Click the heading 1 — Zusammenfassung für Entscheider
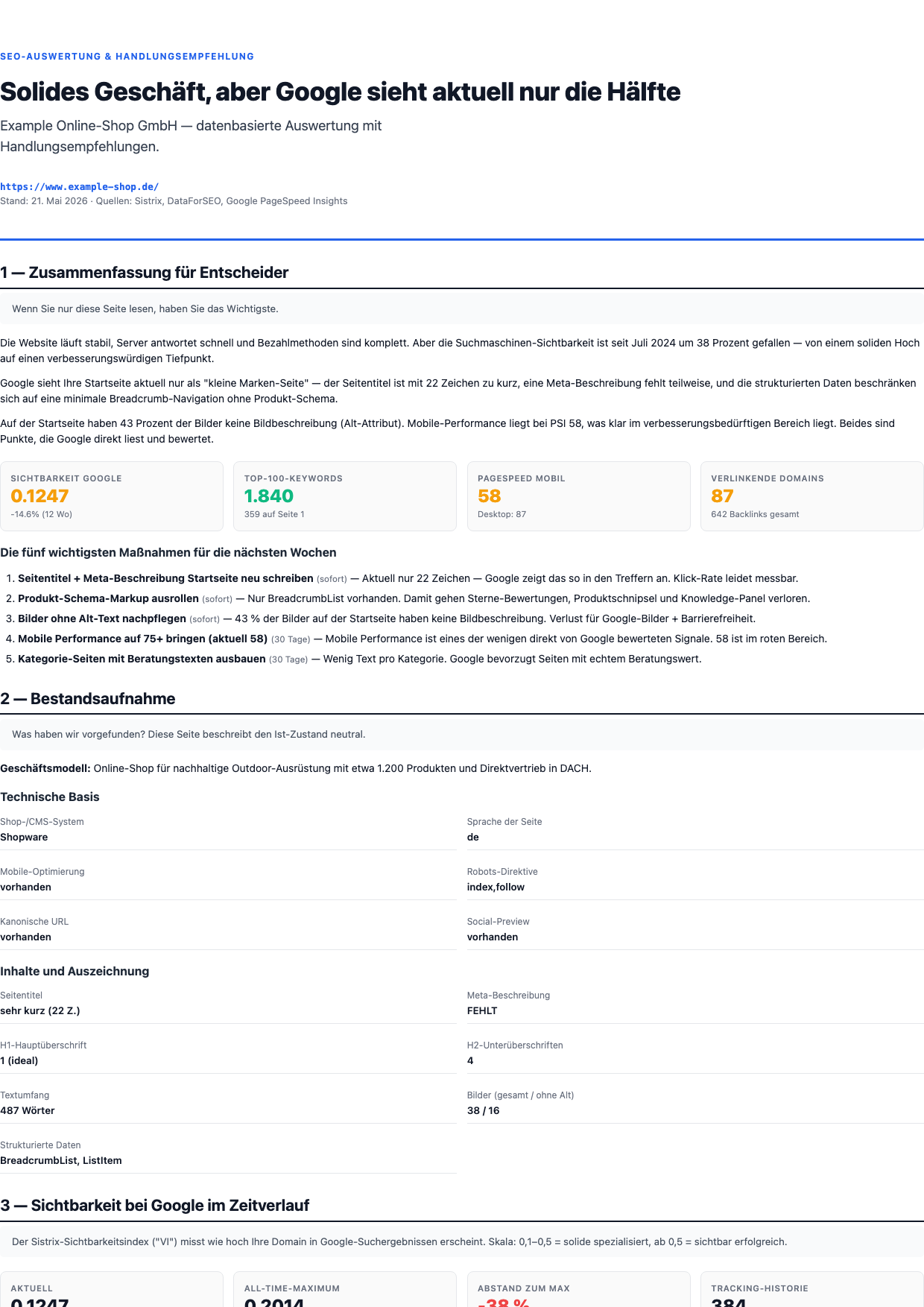 (145, 273)
